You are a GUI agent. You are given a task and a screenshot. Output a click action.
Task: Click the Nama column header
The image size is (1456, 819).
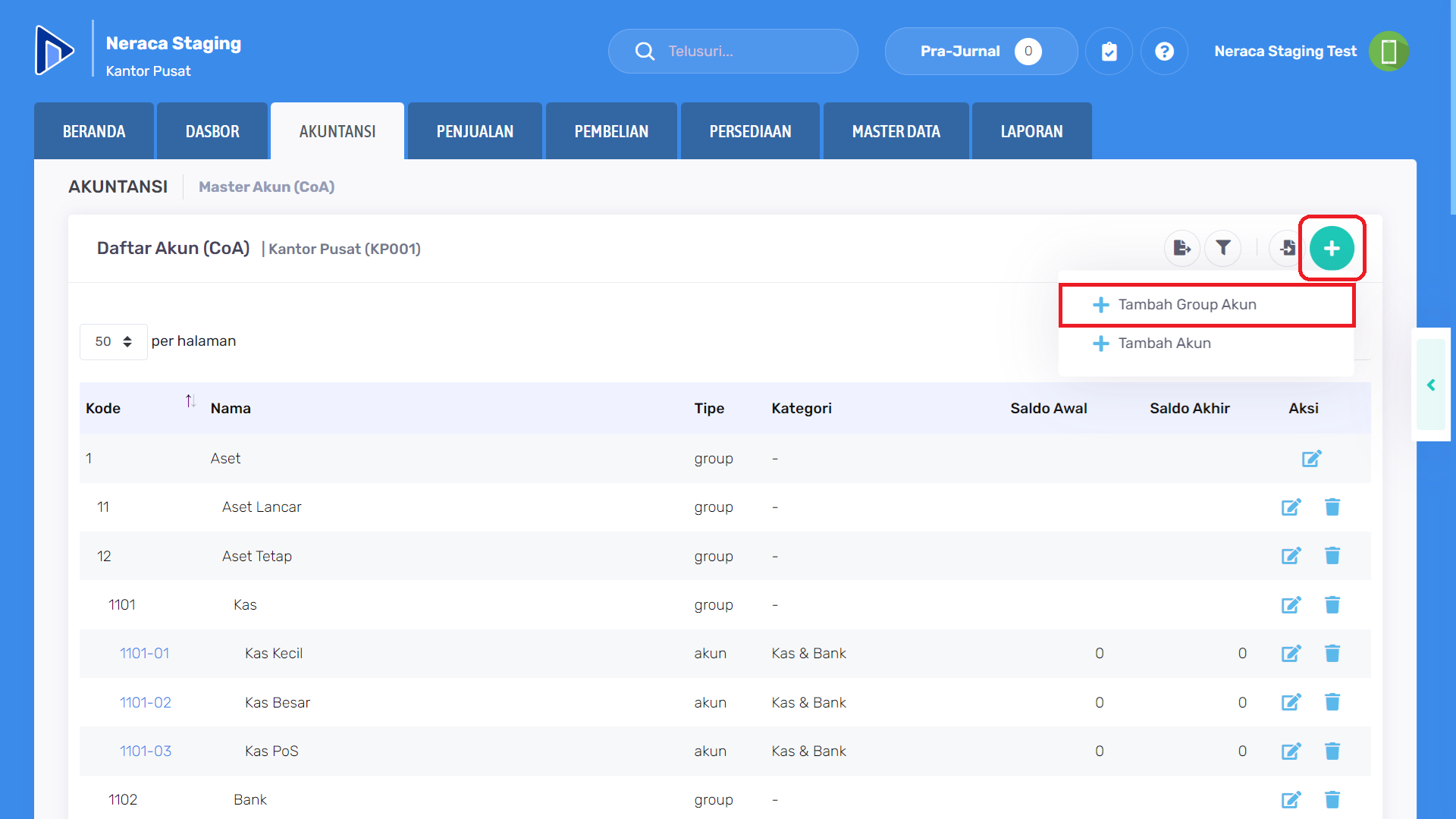231,408
